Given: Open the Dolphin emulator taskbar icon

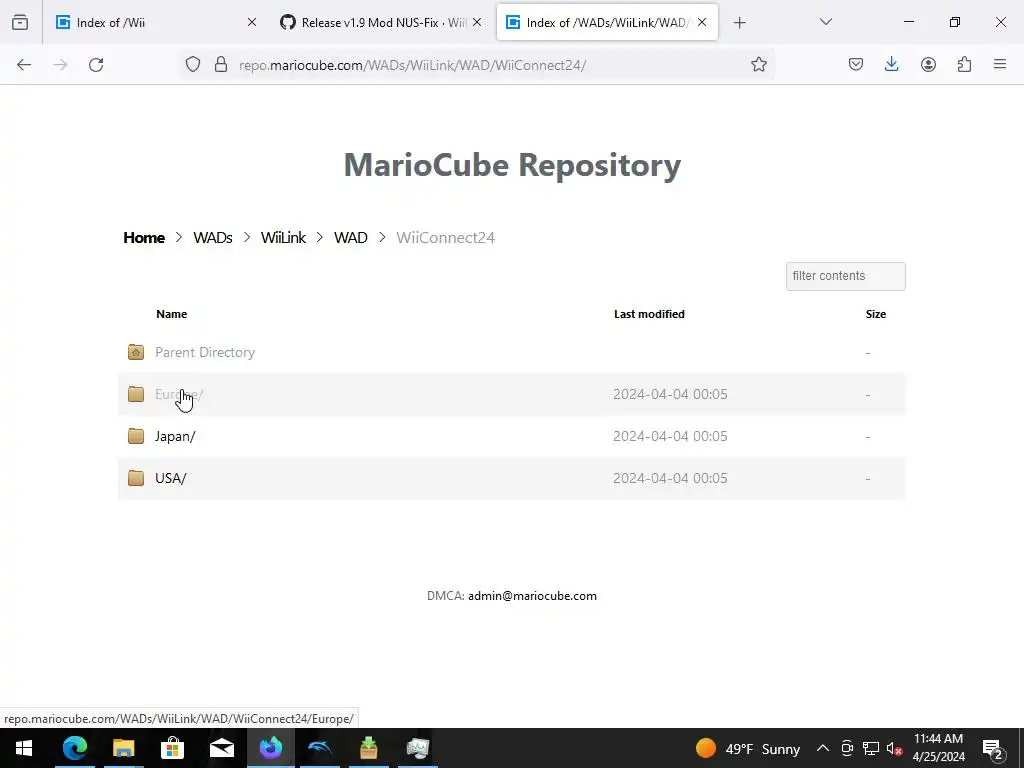Looking at the screenshot, I should [320, 748].
